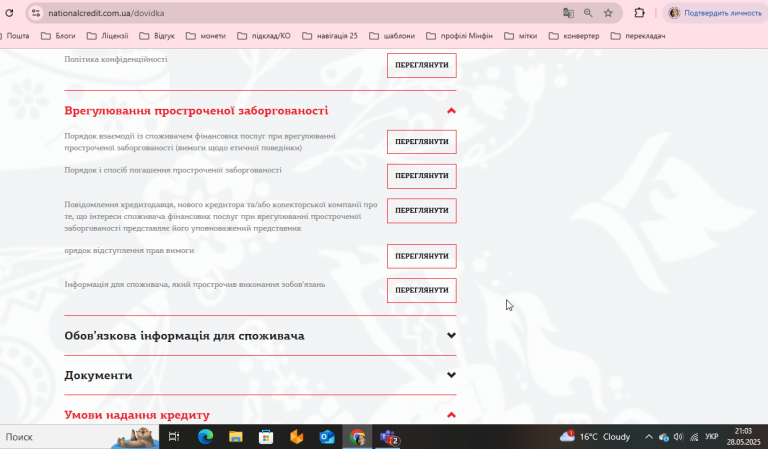This screenshot has width=768, height=449.
Task: Open the Ліцензії bookmarks folder
Action: 108,36
